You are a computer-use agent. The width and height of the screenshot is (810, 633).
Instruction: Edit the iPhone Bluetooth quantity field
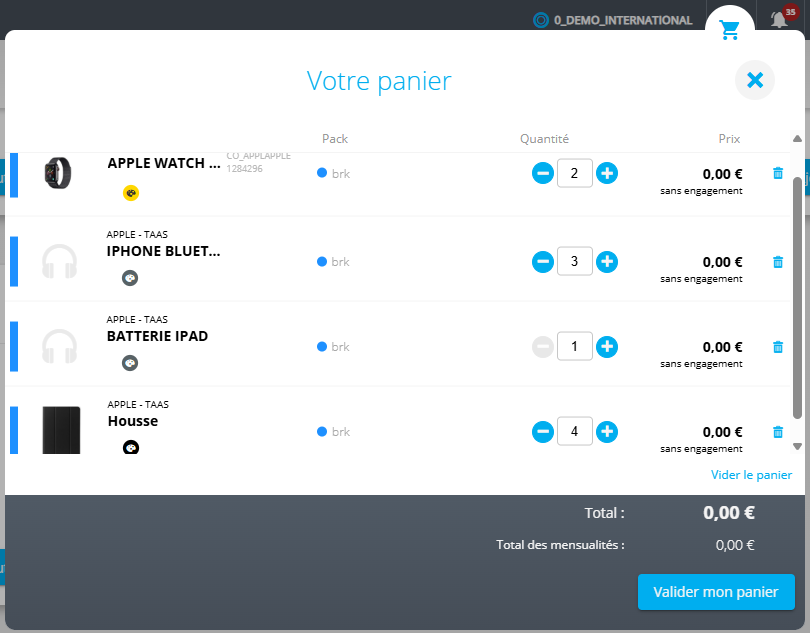click(574, 261)
